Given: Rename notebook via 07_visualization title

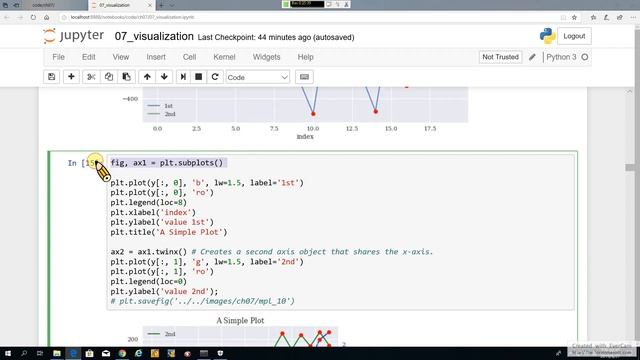Looking at the screenshot, I should click(x=154, y=36).
